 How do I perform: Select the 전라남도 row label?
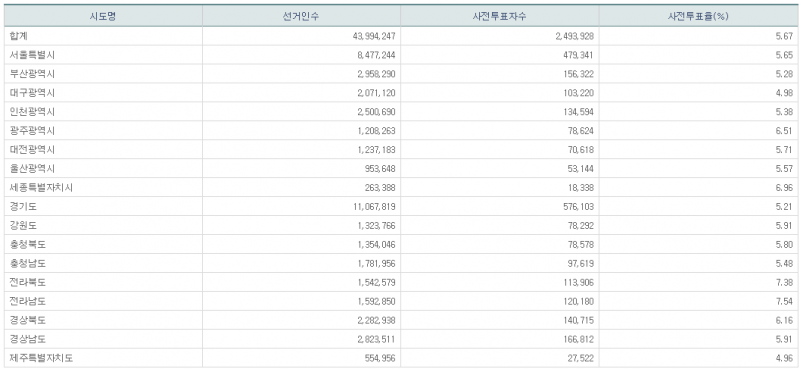[28, 301]
